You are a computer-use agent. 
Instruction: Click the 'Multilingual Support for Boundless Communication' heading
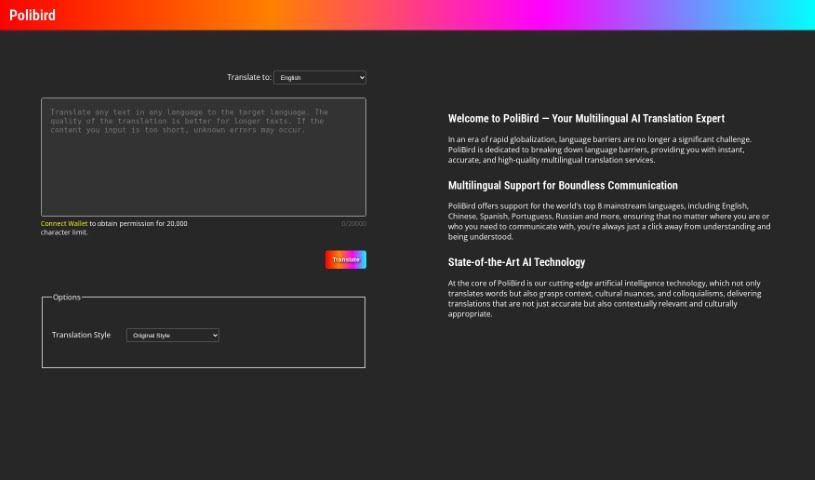pos(563,186)
